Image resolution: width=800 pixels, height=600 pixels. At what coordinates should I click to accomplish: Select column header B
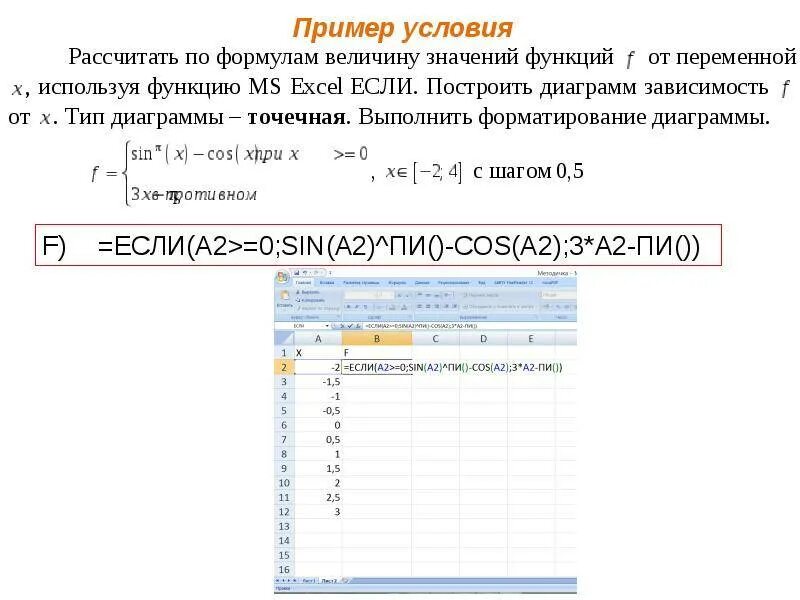(x=377, y=339)
